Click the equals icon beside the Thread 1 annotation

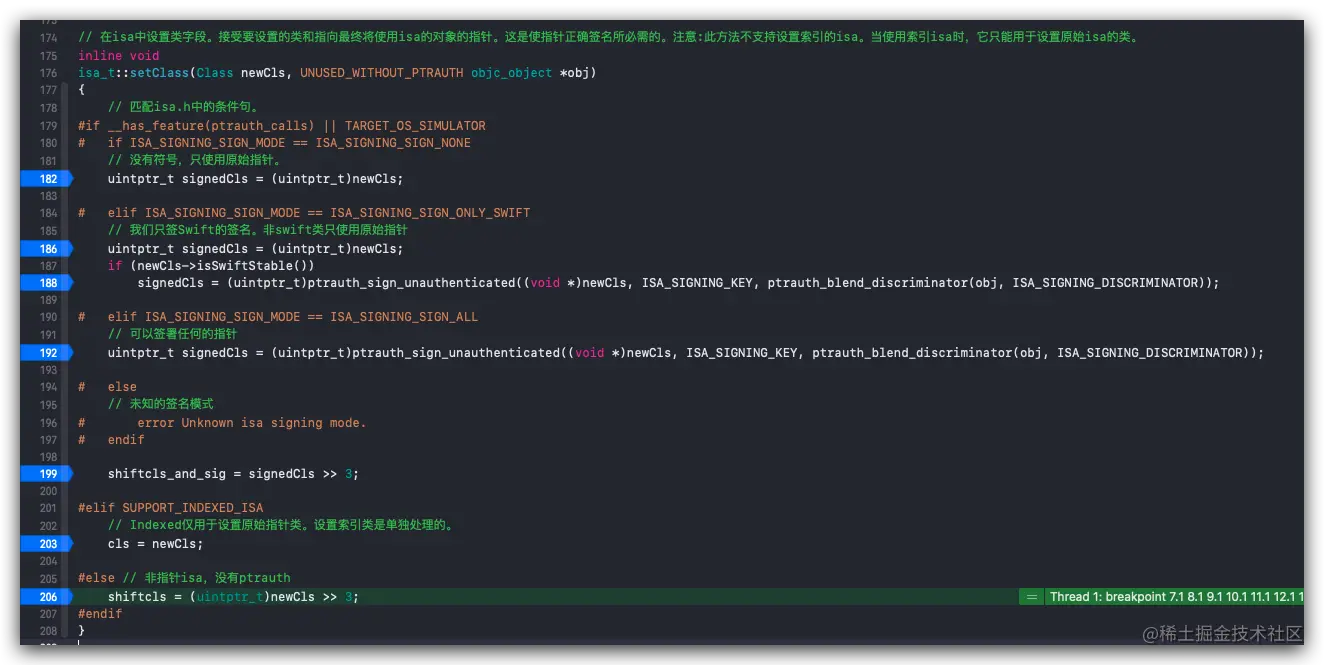[x=1031, y=597]
